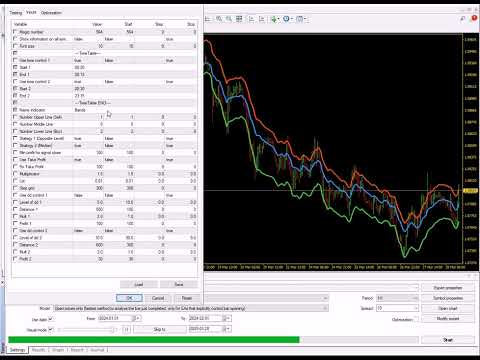Open the To date picker dropdown
480x360 pixels.
point(228,318)
